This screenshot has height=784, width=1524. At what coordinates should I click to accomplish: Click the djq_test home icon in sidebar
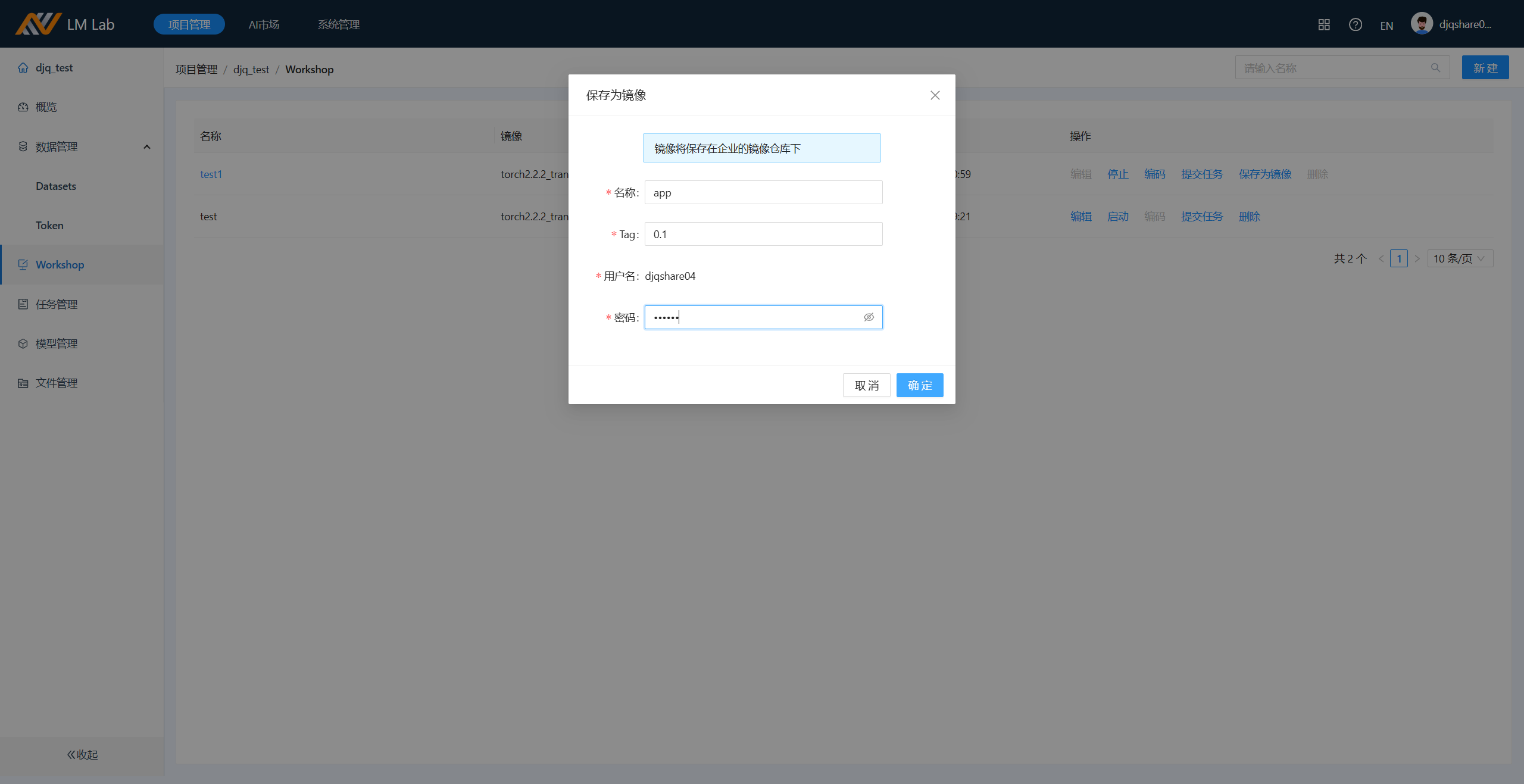[x=23, y=68]
